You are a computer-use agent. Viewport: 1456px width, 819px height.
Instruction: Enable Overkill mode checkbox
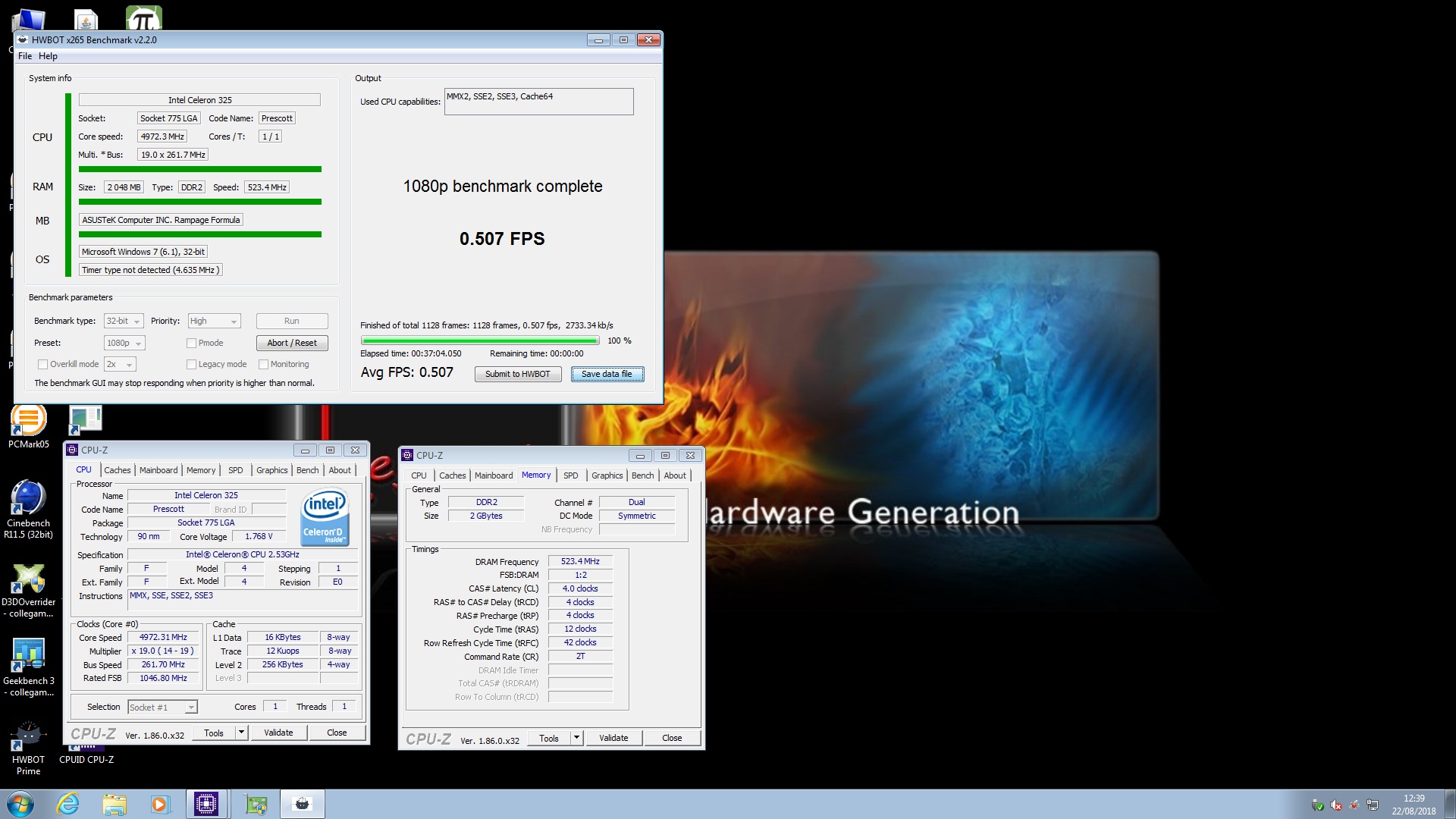pyautogui.click(x=43, y=364)
